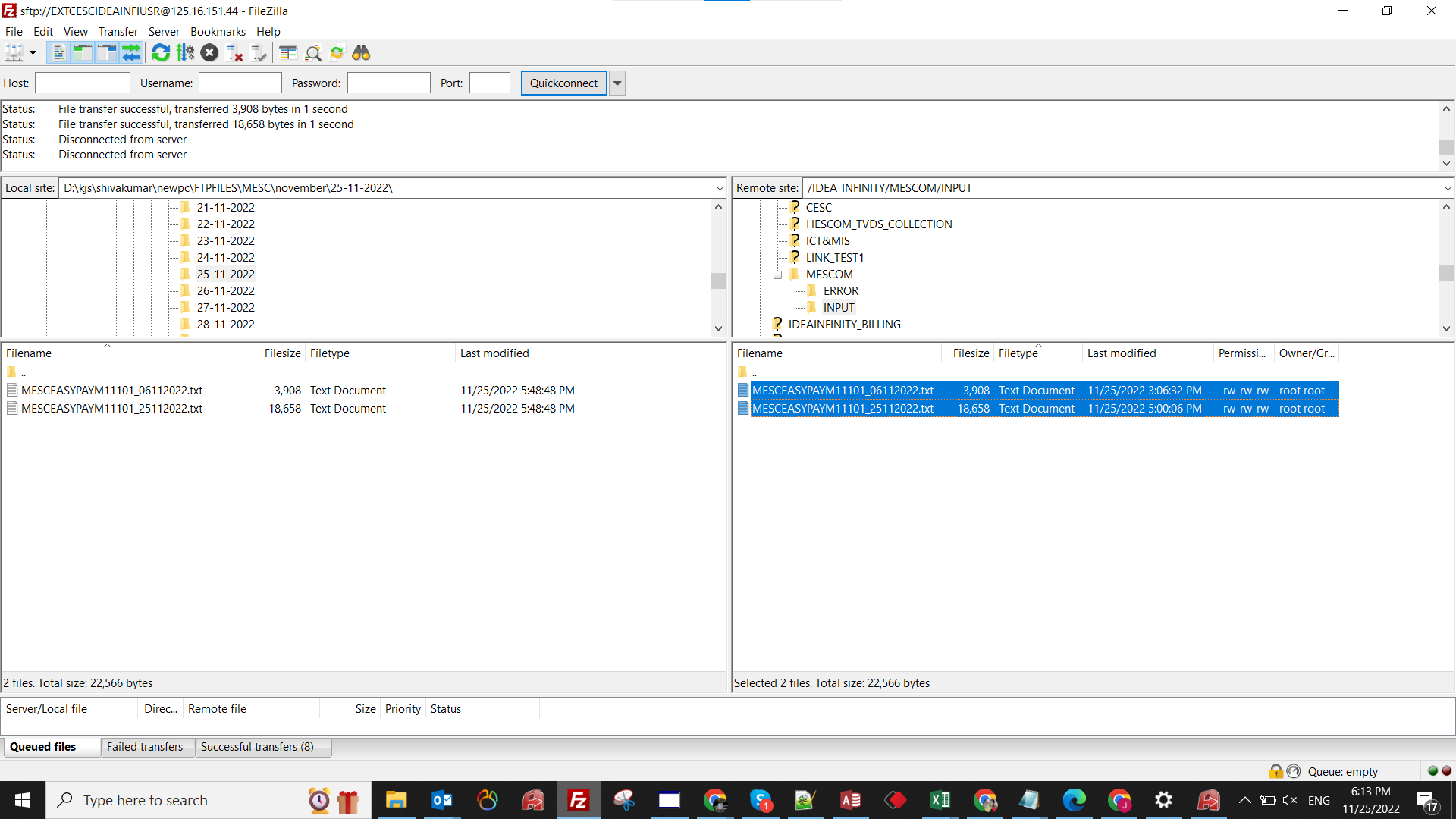Open the Bookmarks menu
The width and height of the screenshot is (1456, 819).
(x=218, y=32)
